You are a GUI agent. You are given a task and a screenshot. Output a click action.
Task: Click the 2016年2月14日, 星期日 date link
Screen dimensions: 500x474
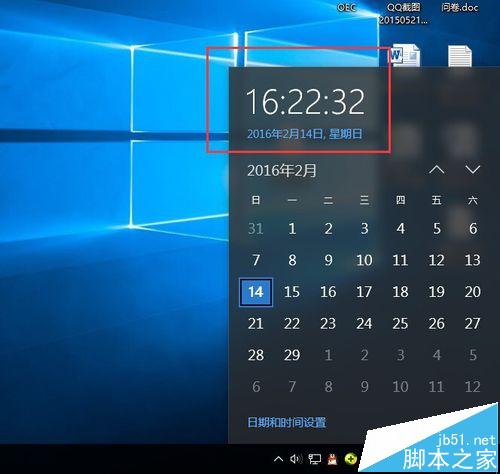tap(304, 134)
